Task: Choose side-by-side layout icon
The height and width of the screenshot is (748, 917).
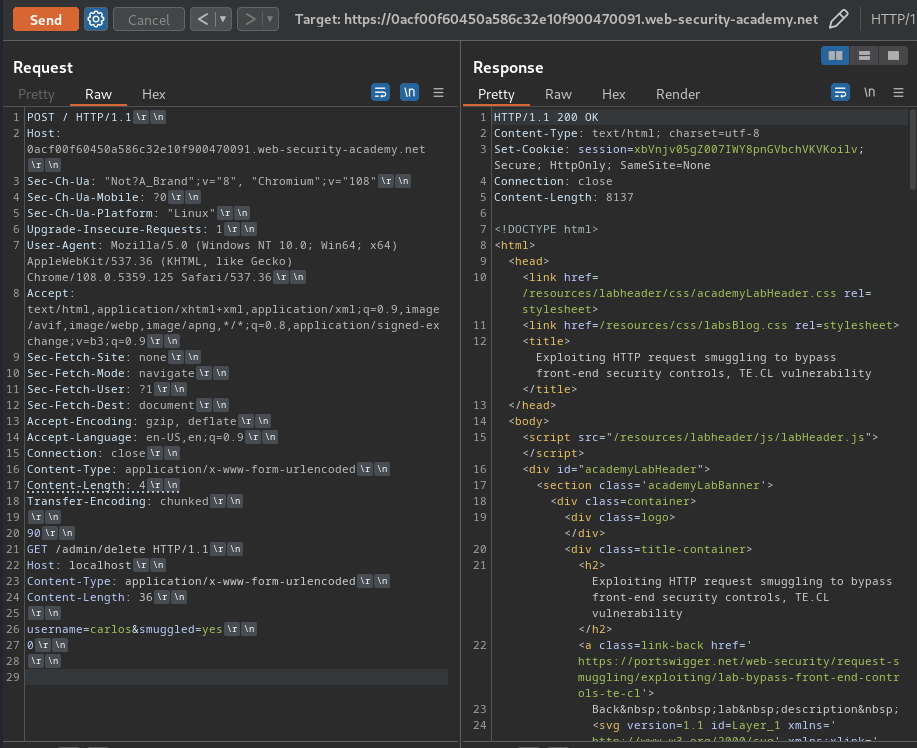Action: (835, 56)
